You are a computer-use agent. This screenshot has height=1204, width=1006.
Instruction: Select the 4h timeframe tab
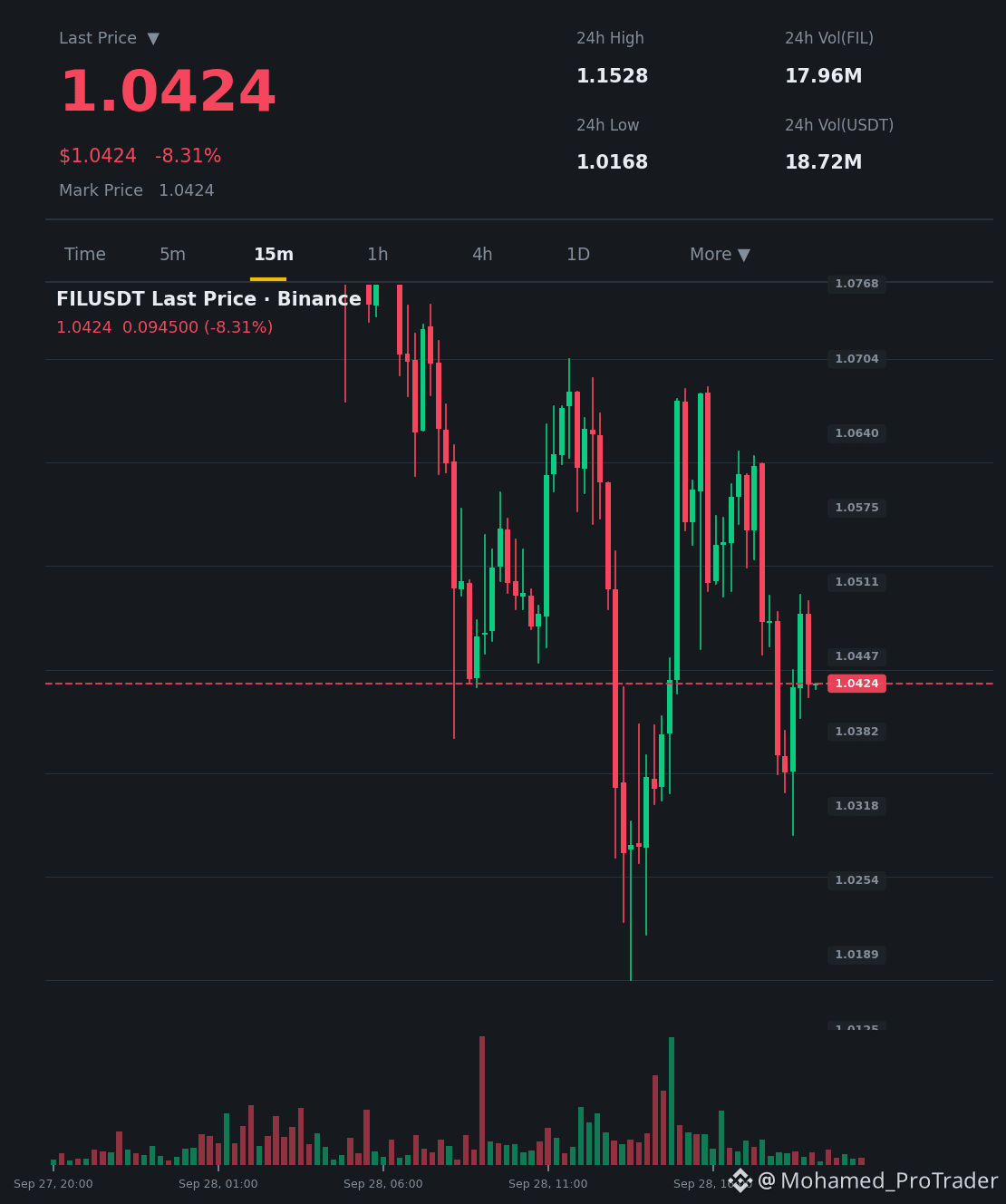[x=482, y=255]
